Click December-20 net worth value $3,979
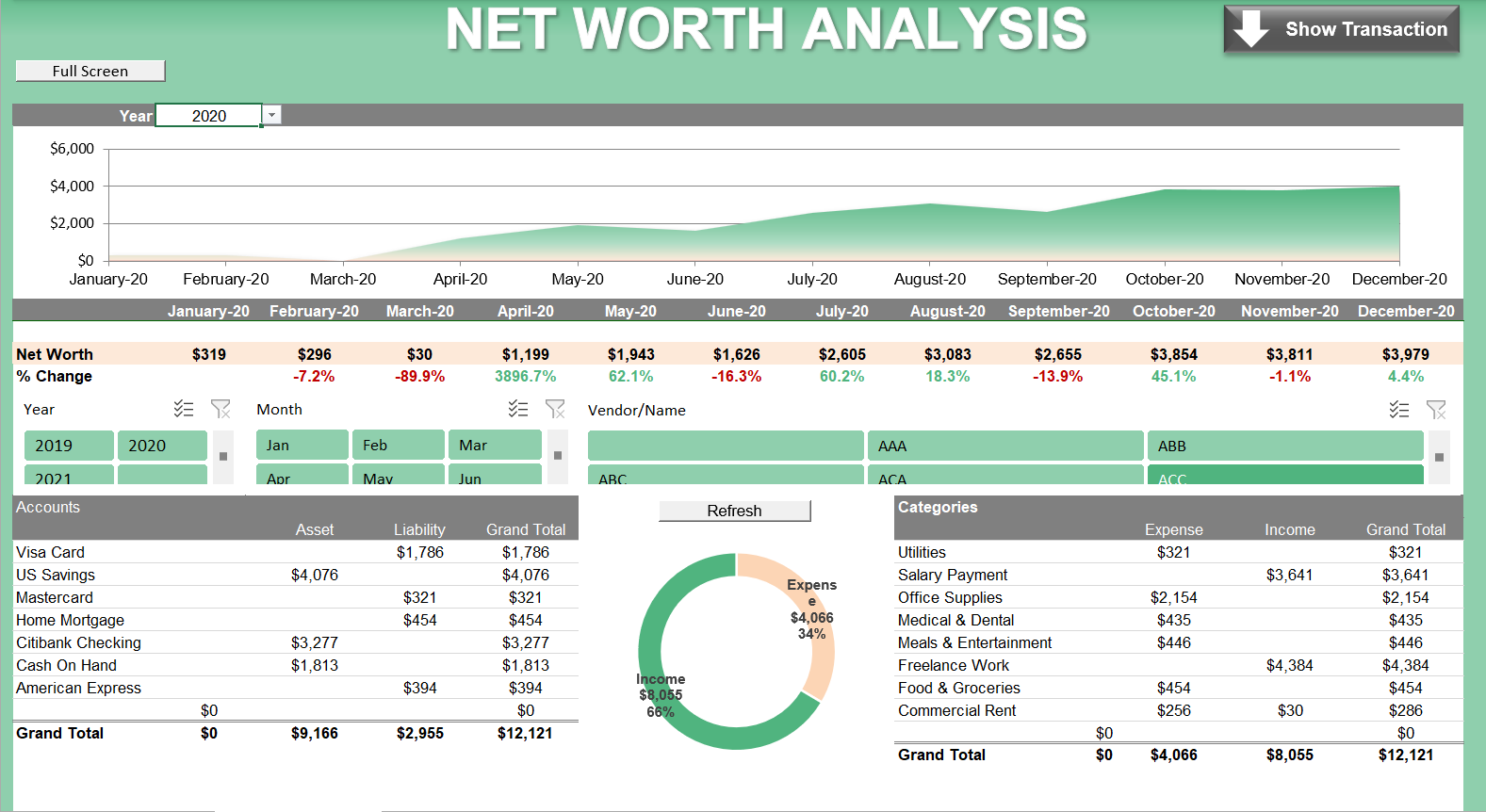The image size is (1486, 812). [x=1405, y=354]
